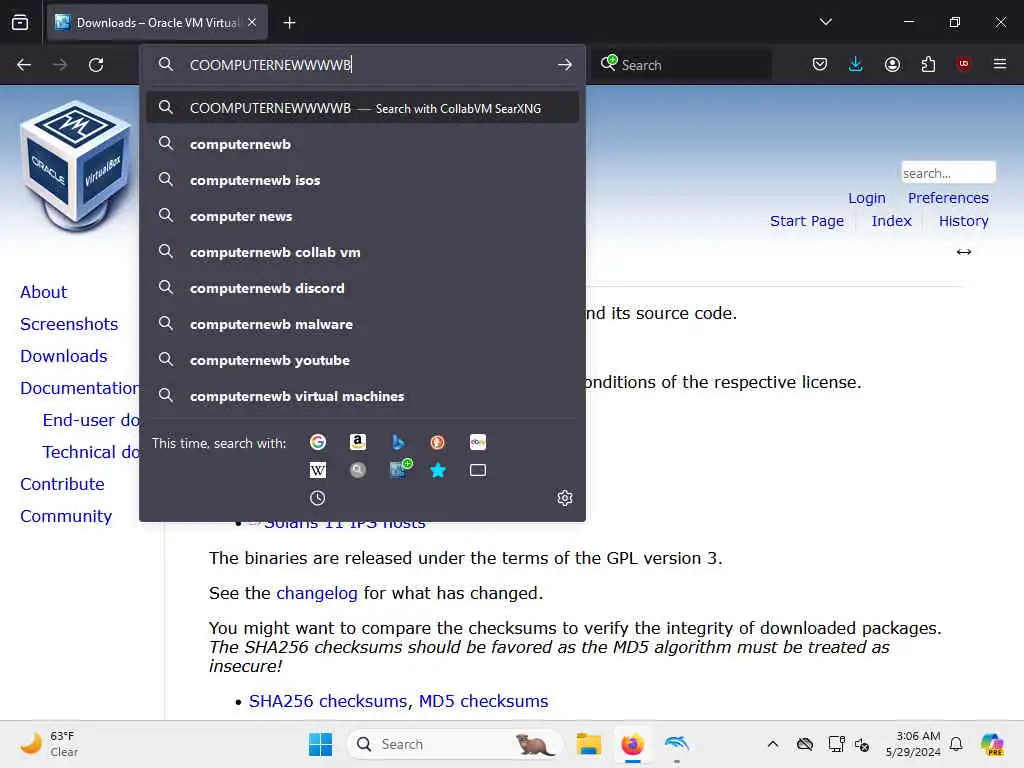Search history via the clock icon

pyautogui.click(x=317, y=498)
